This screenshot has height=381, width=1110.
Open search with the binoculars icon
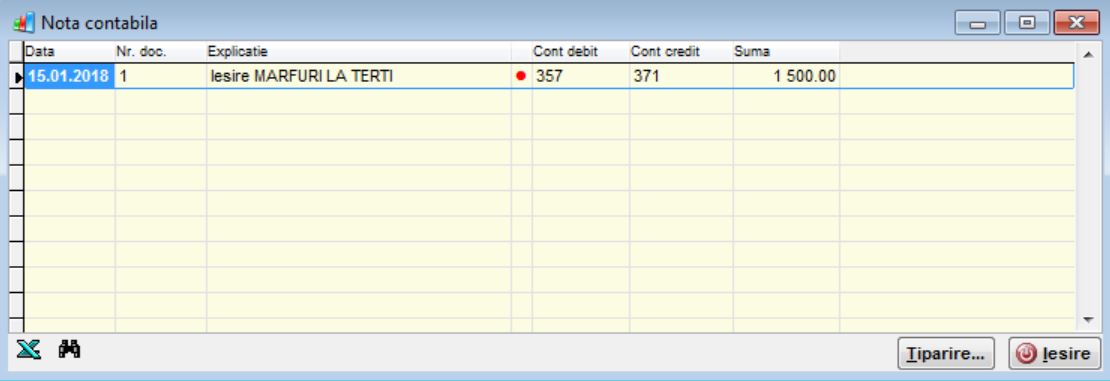click(69, 349)
